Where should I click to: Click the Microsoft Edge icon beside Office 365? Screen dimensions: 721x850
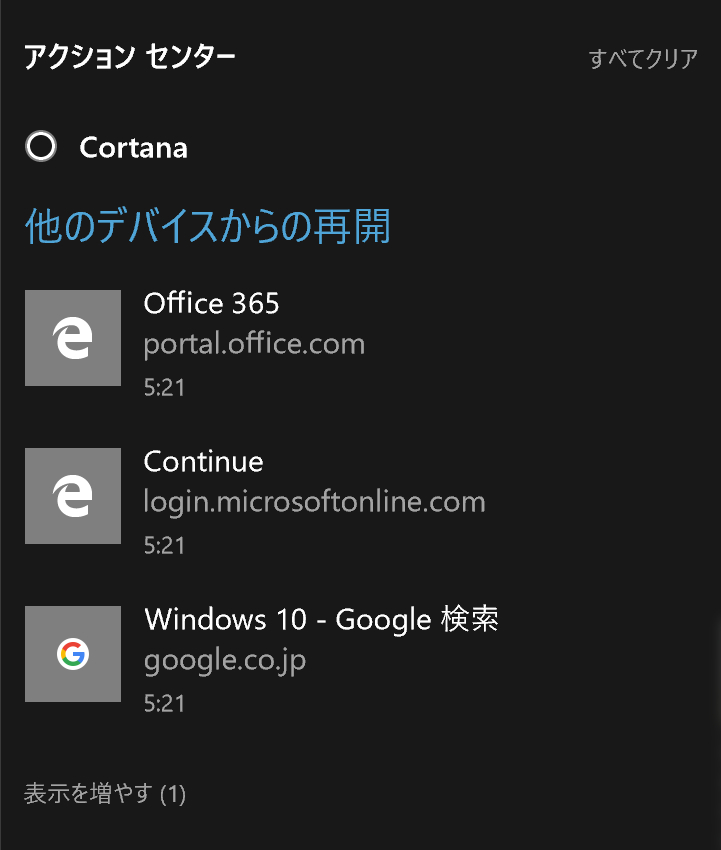(x=72, y=337)
